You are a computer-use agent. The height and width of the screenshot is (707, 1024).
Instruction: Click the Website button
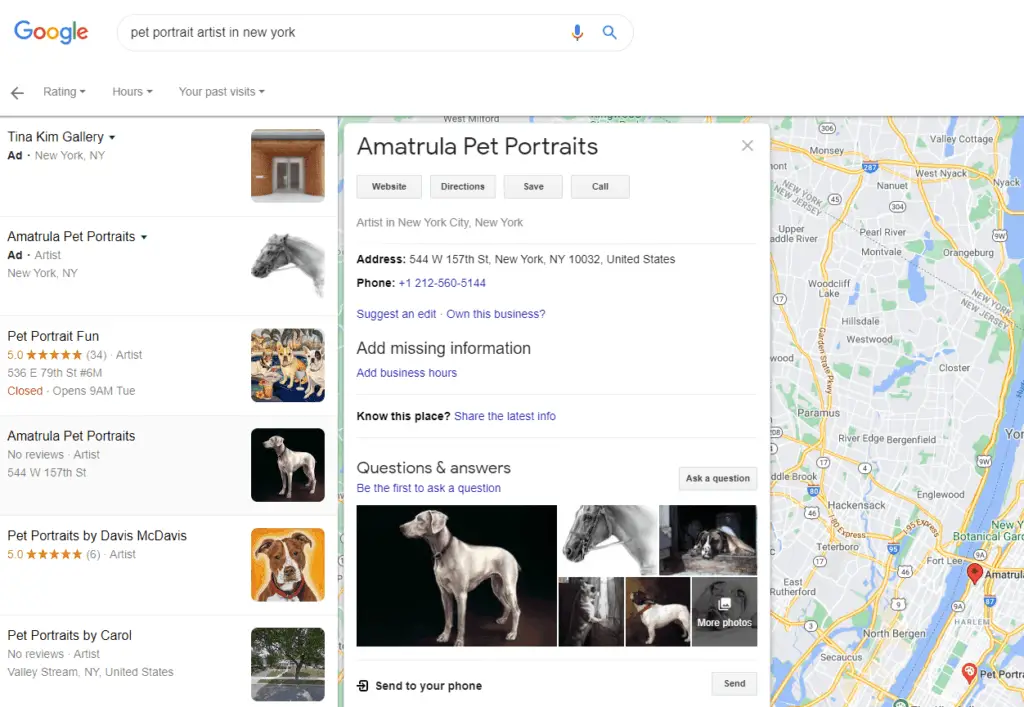pos(389,187)
